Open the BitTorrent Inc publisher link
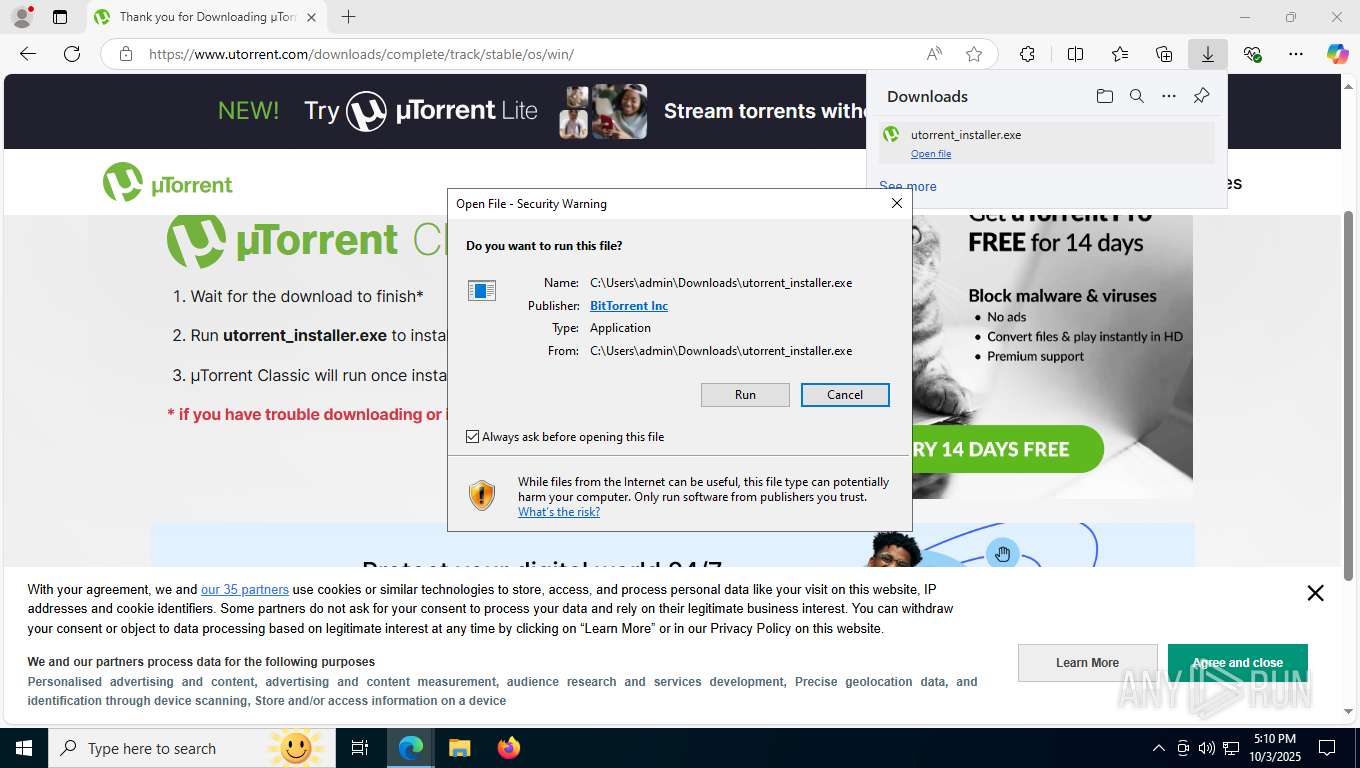The height and width of the screenshot is (768, 1360). click(629, 306)
